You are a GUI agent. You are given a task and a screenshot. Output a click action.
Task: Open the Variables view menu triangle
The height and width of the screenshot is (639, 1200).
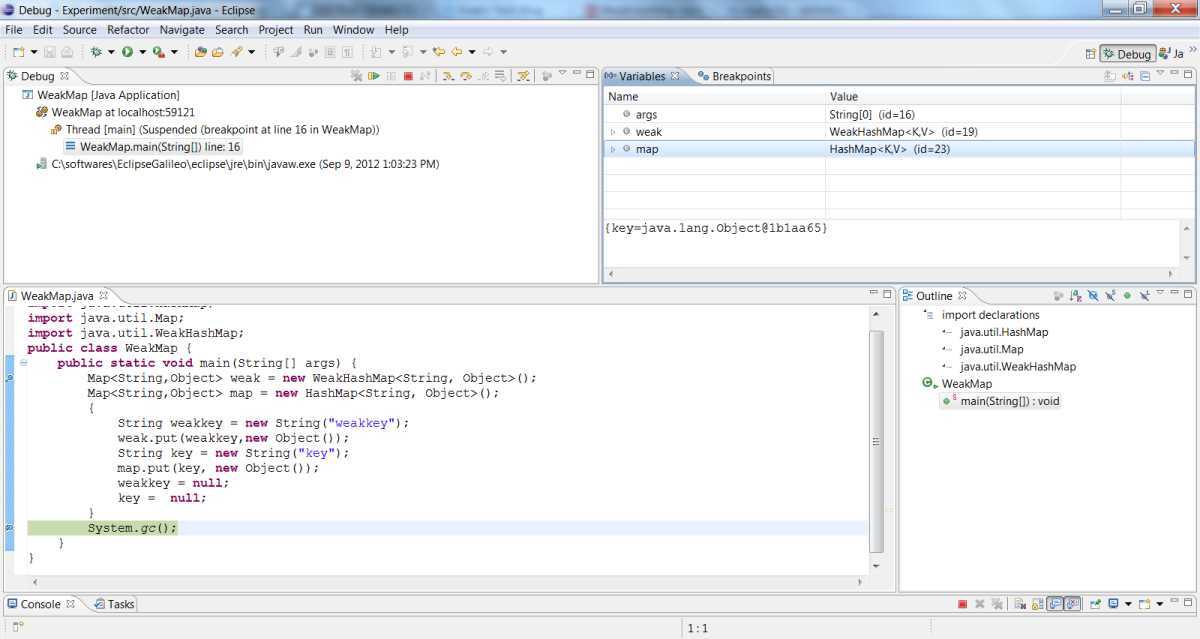[x=1160, y=74]
